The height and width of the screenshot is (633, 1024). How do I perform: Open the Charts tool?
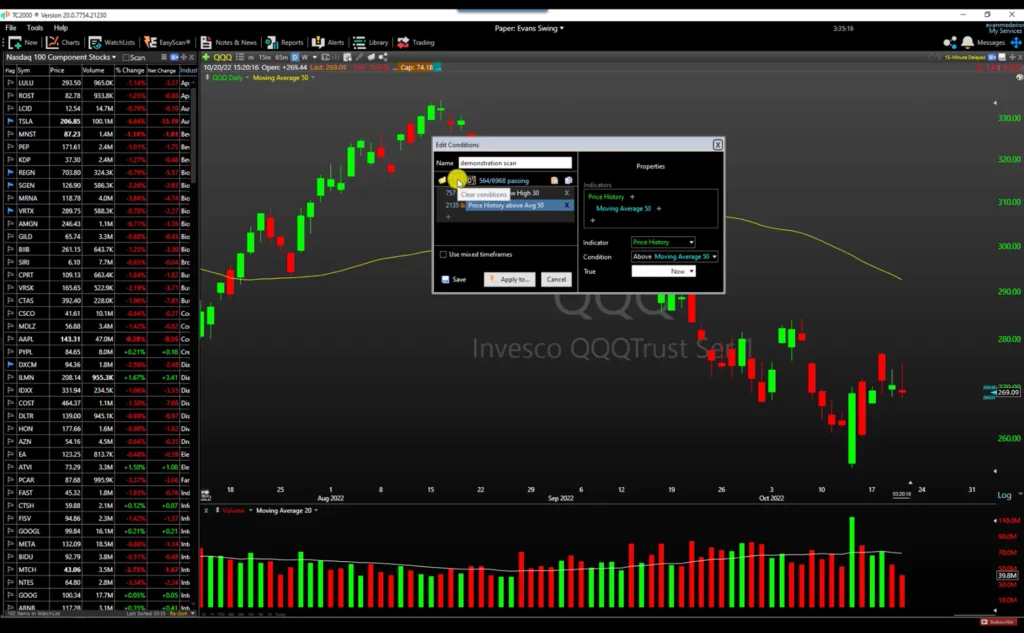tap(65, 42)
